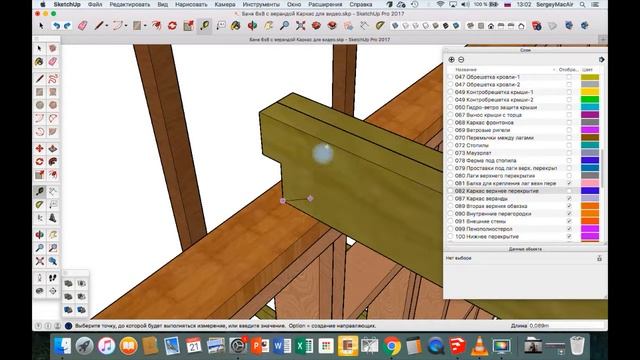Choose the Freehand tool in side palette
Image resolution: width=640 pixels, height=360 pixels.
pos(53,78)
